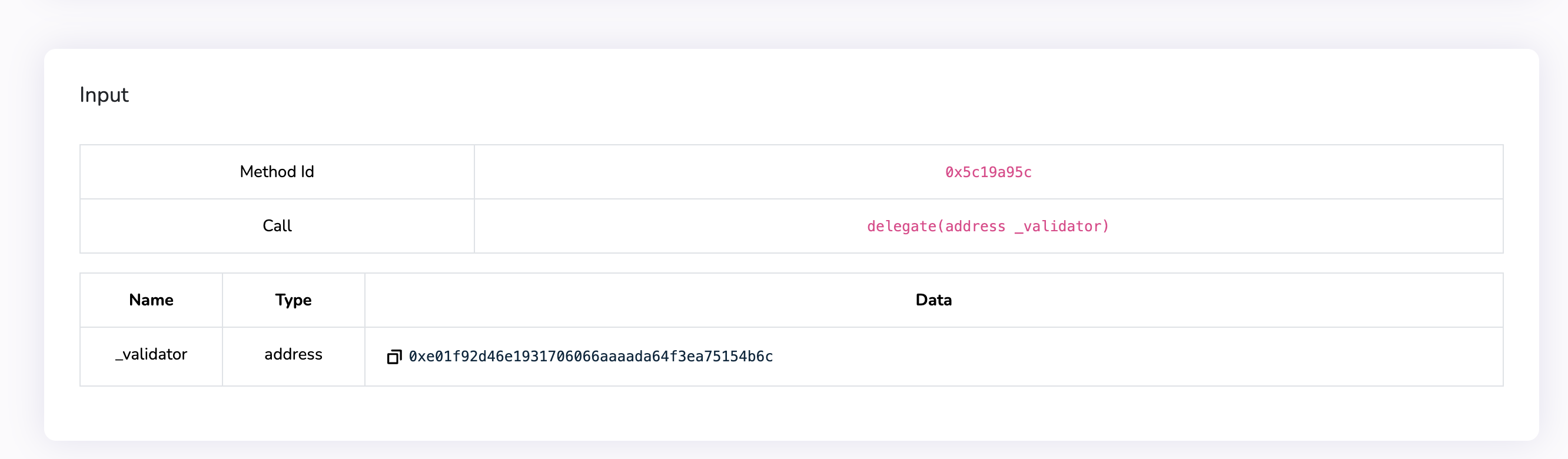Select the Method Id row label
Viewport: 1568px width, 459px height.
[x=277, y=172]
